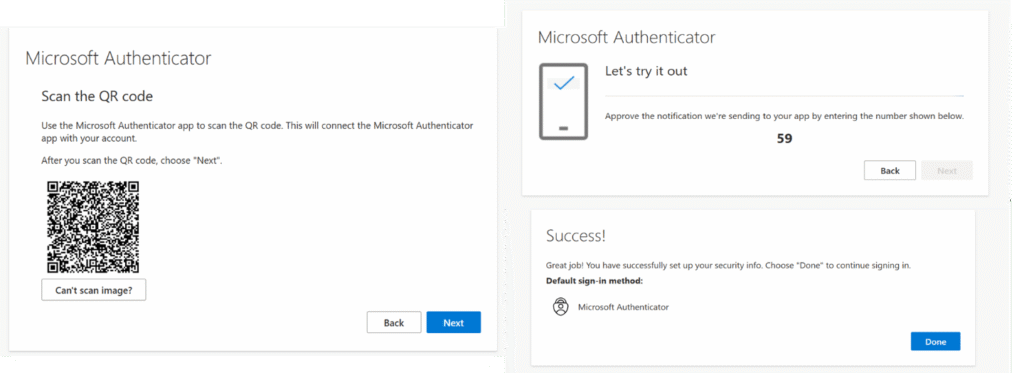
Task: Click Microsoft Authenticator under default sign-in method
Action: coord(623,306)
